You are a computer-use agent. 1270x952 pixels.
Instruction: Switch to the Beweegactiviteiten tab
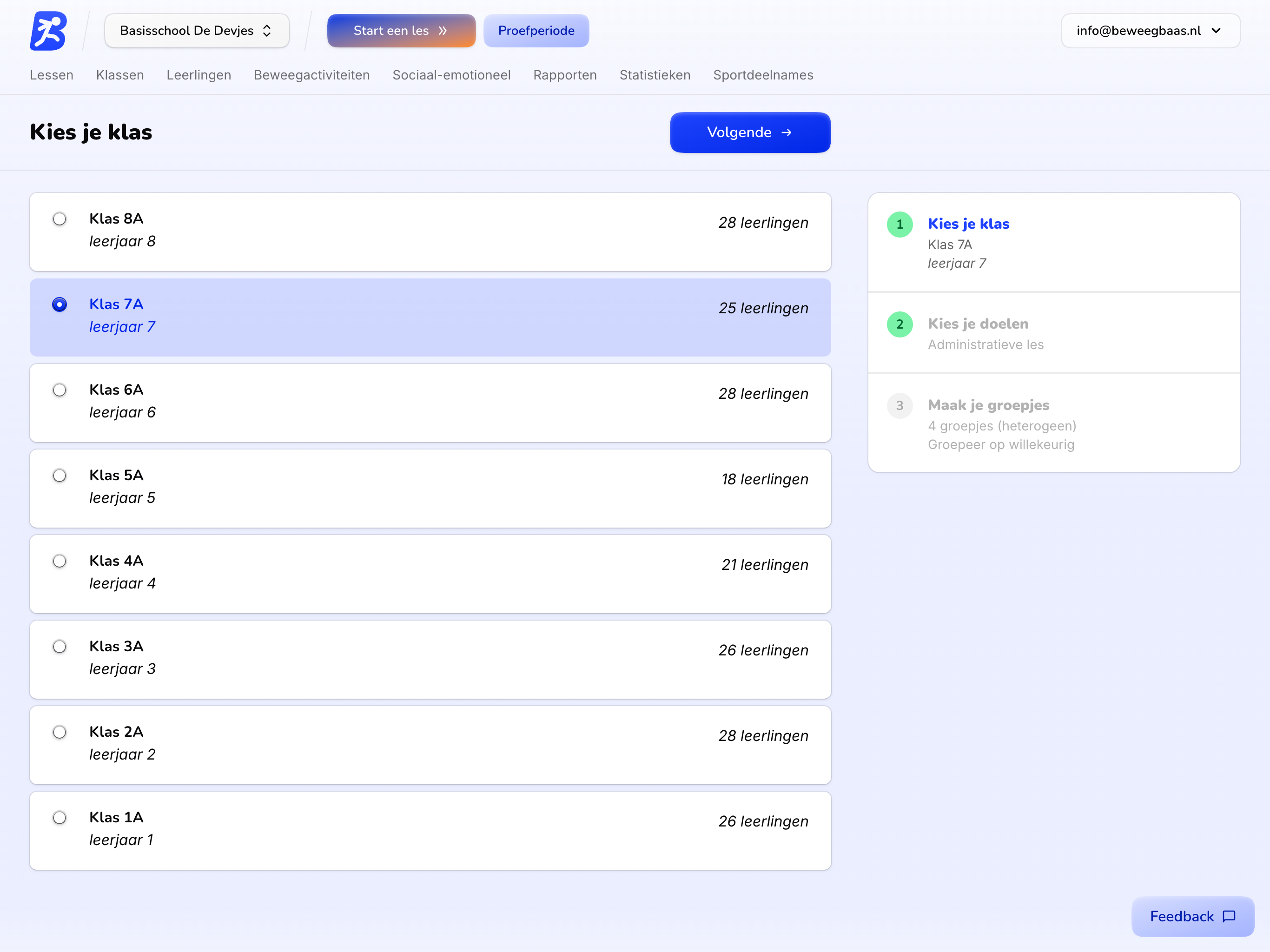[x=311, y=75]
